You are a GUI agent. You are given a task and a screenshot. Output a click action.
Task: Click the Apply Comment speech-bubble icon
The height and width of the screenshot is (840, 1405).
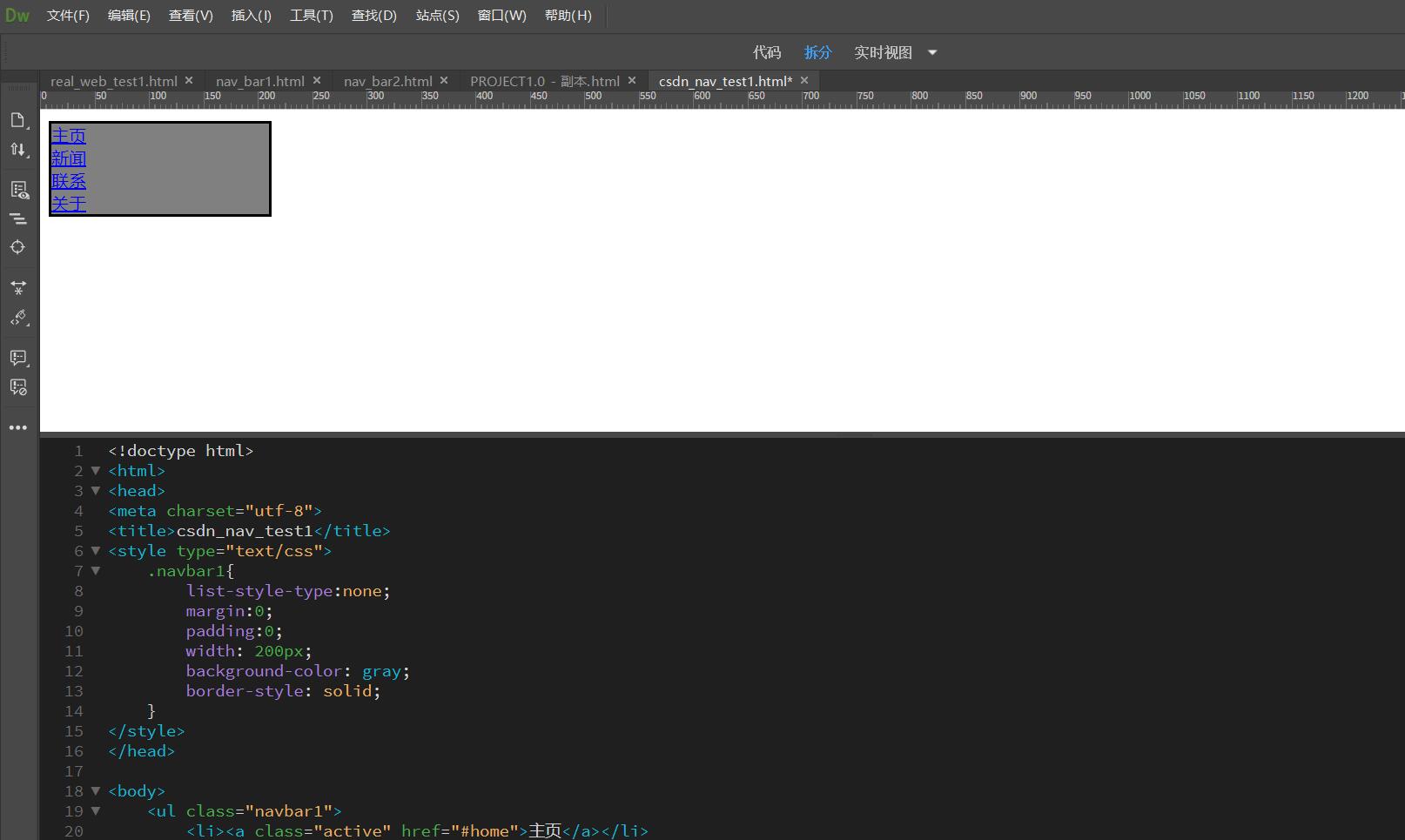[x=19, y=358]
